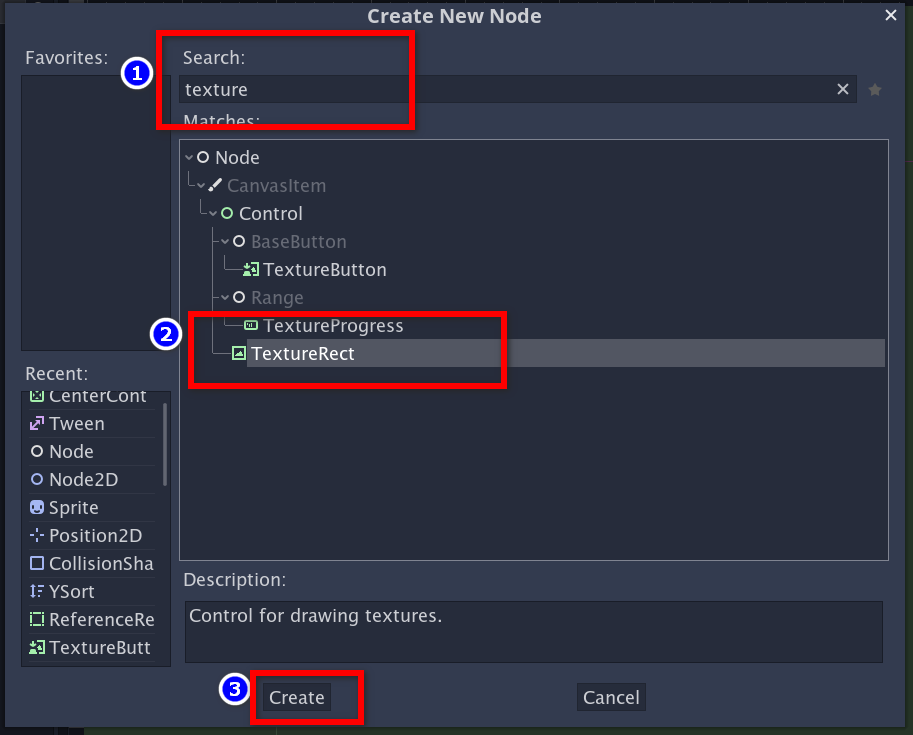Viewport: 913px width, 735px height.
Task: Click the Sprite icon in Recent list
Action: click(x=37, y=507)
